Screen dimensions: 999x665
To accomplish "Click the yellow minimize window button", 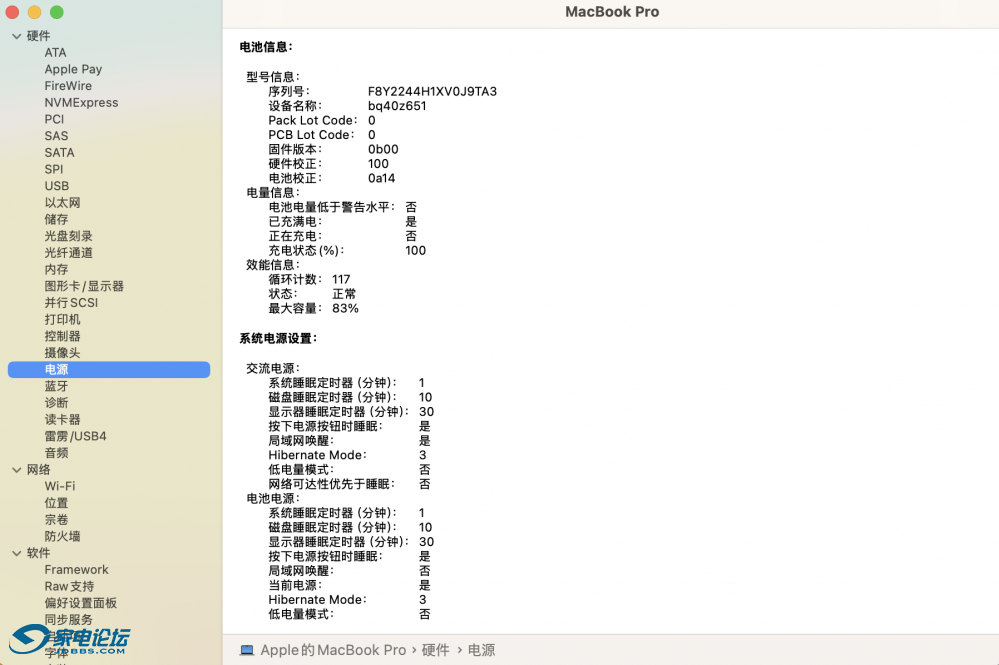I will coord(34,12).
